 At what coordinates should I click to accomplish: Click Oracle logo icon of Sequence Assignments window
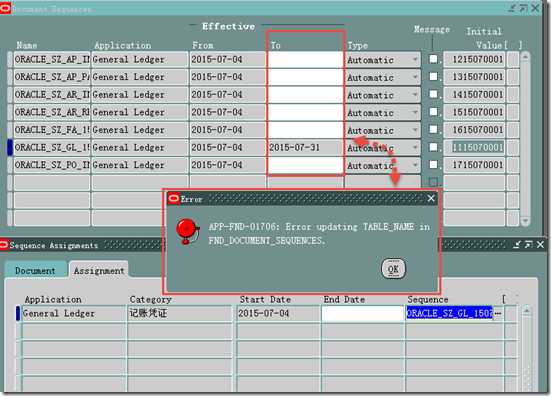coord(4,245)
